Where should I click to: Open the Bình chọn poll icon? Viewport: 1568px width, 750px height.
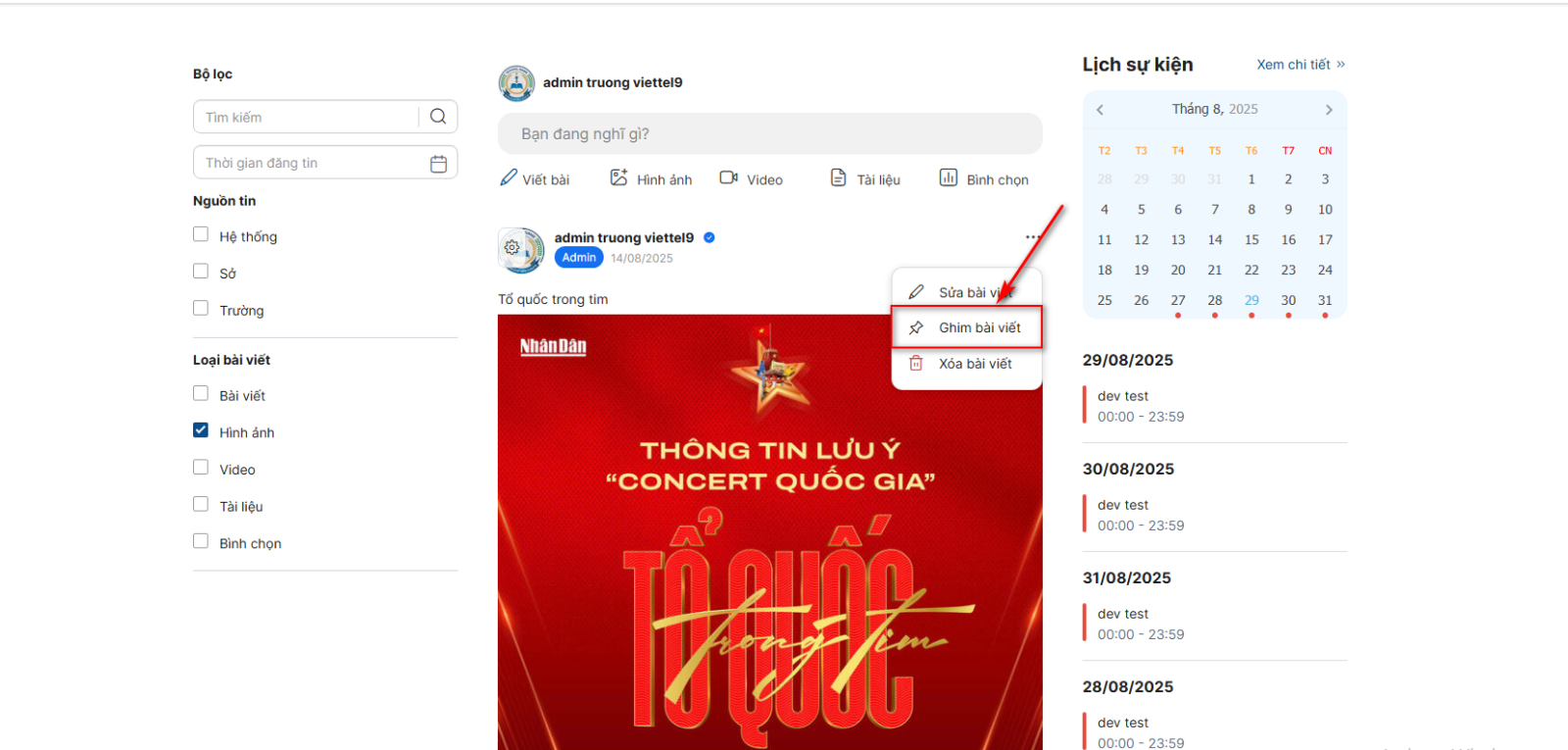948,177
